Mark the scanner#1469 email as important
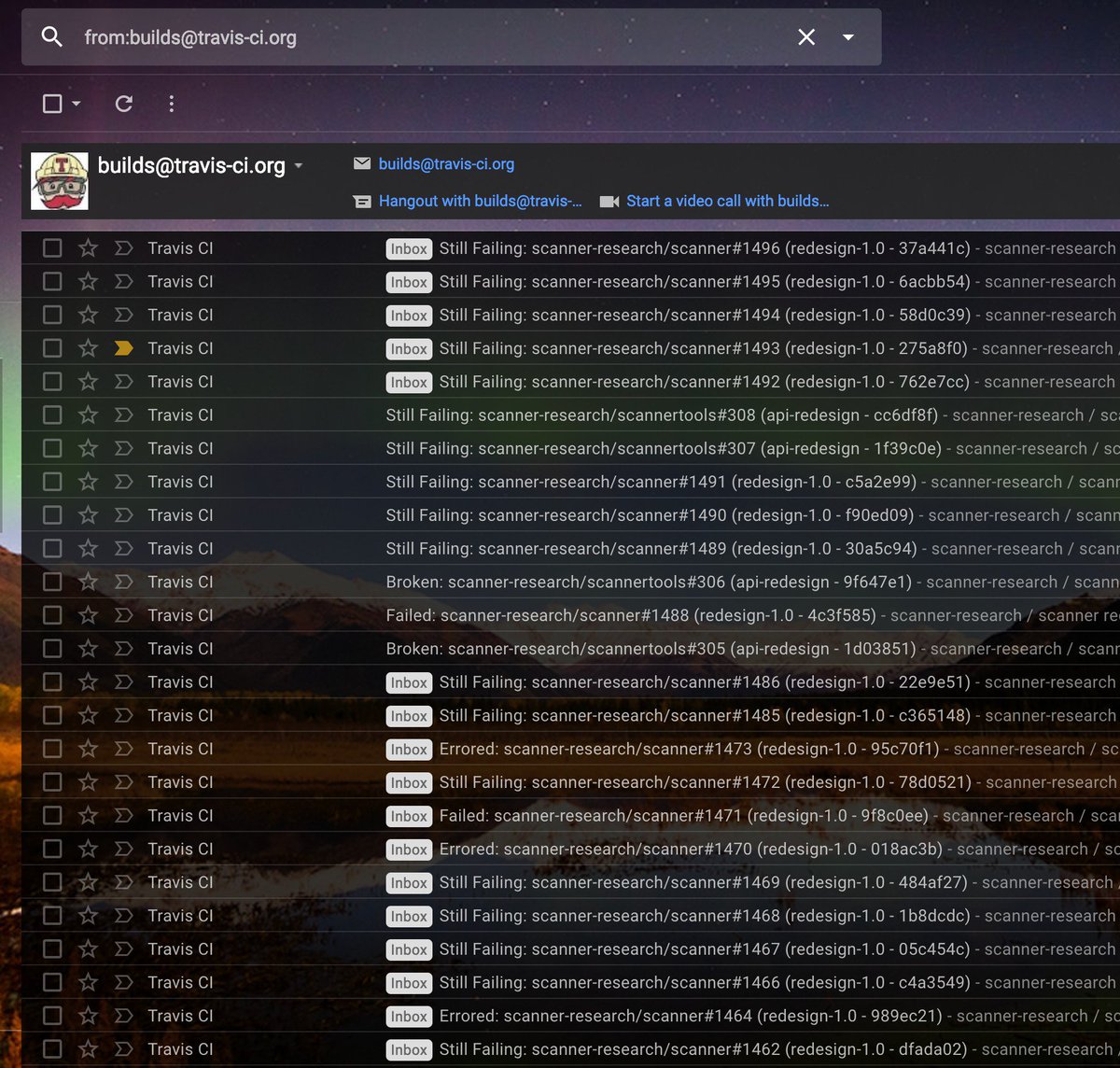Screen dimensions: 1120x1068 click(123, 882)
